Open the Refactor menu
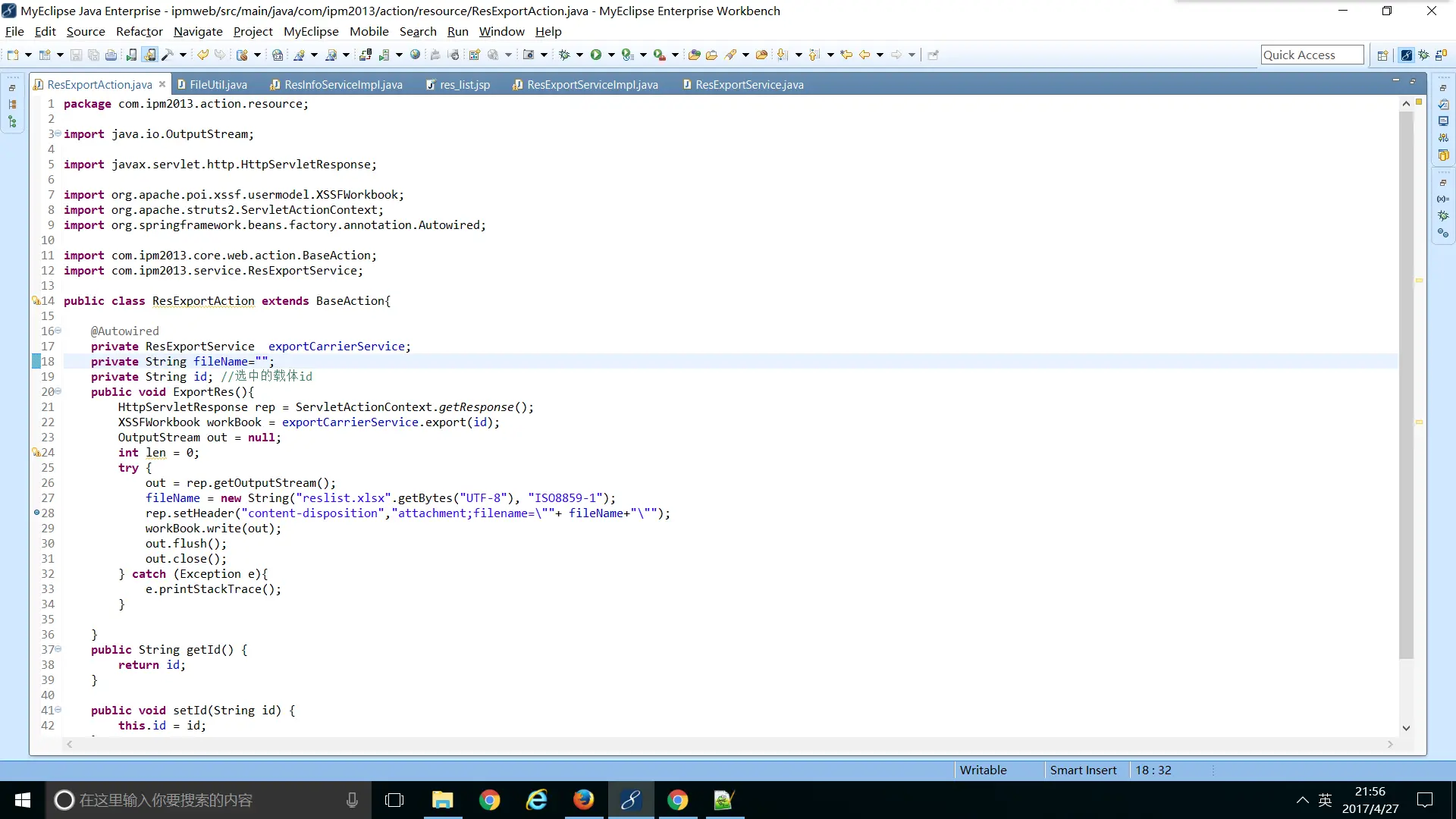 [139, 31]
